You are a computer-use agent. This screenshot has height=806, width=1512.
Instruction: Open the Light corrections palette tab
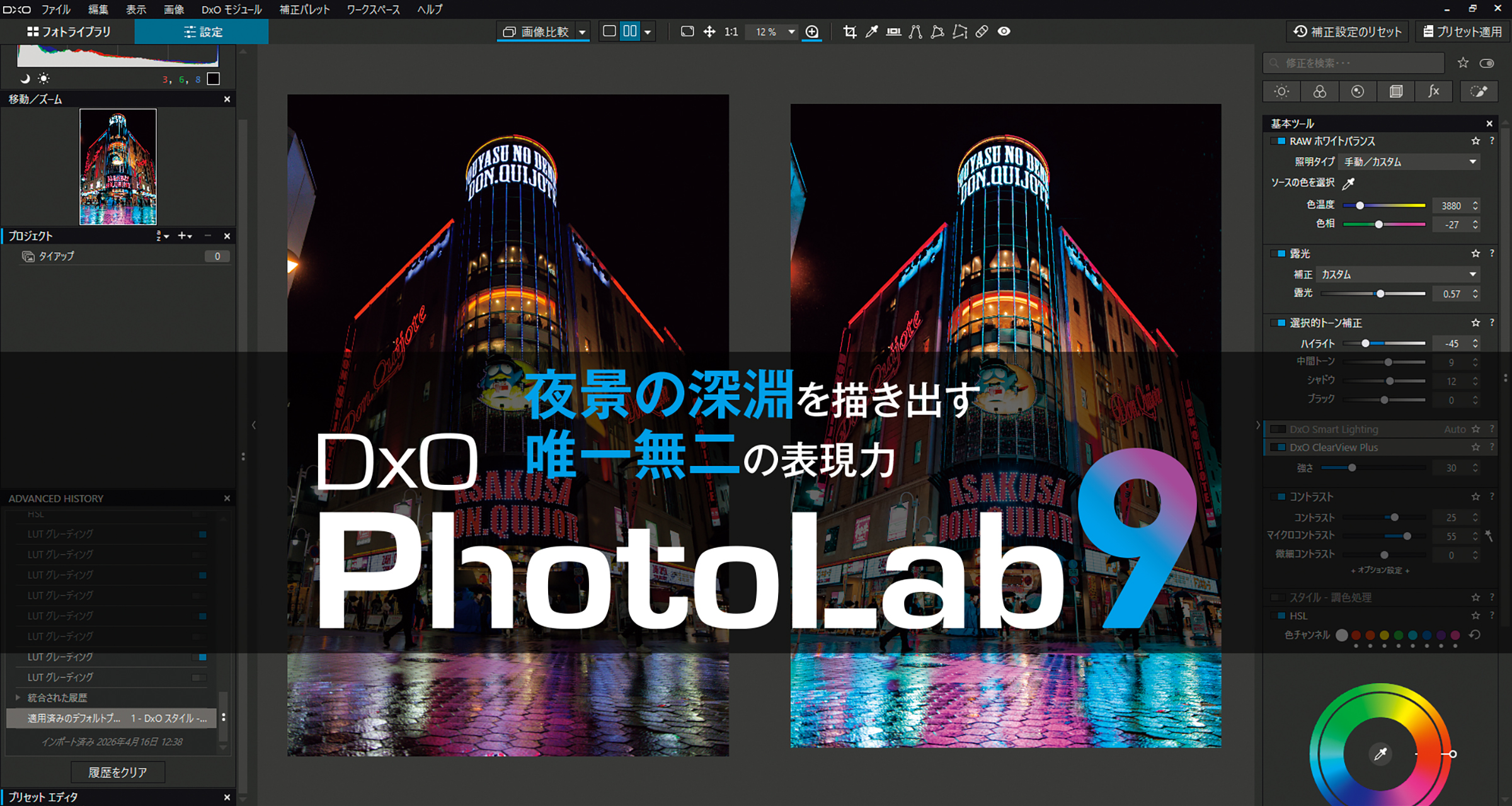(x=1281, y=91)
